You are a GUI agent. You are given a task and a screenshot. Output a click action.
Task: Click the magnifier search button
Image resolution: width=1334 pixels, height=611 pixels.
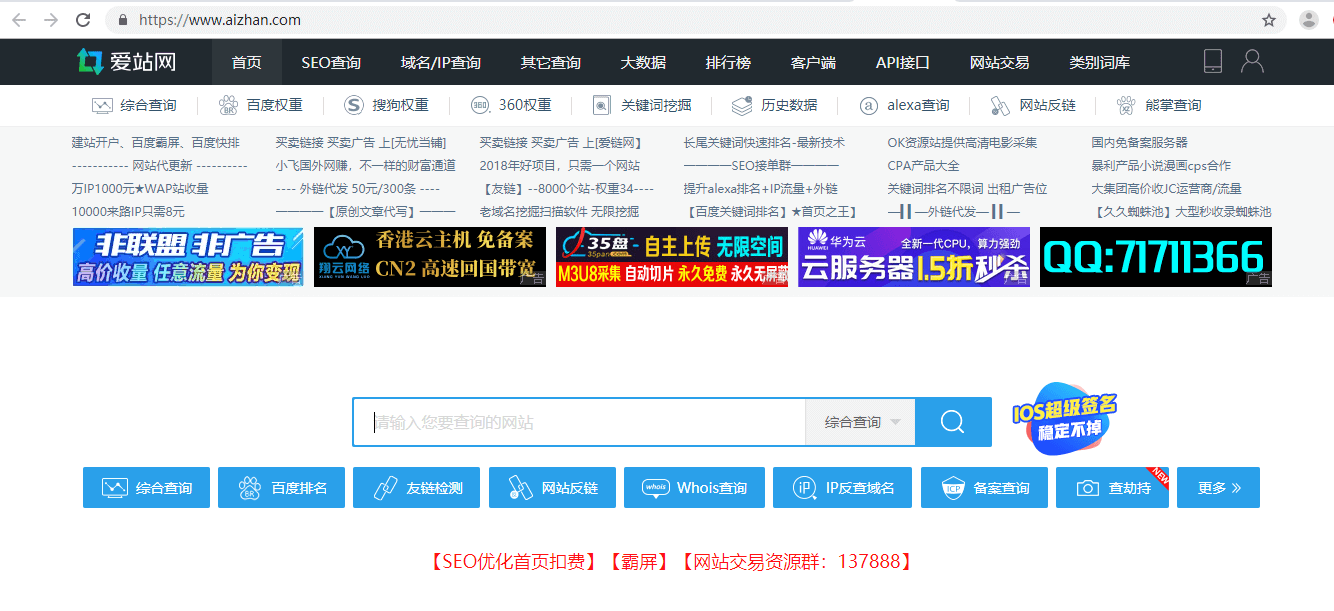tap(953, 422)
